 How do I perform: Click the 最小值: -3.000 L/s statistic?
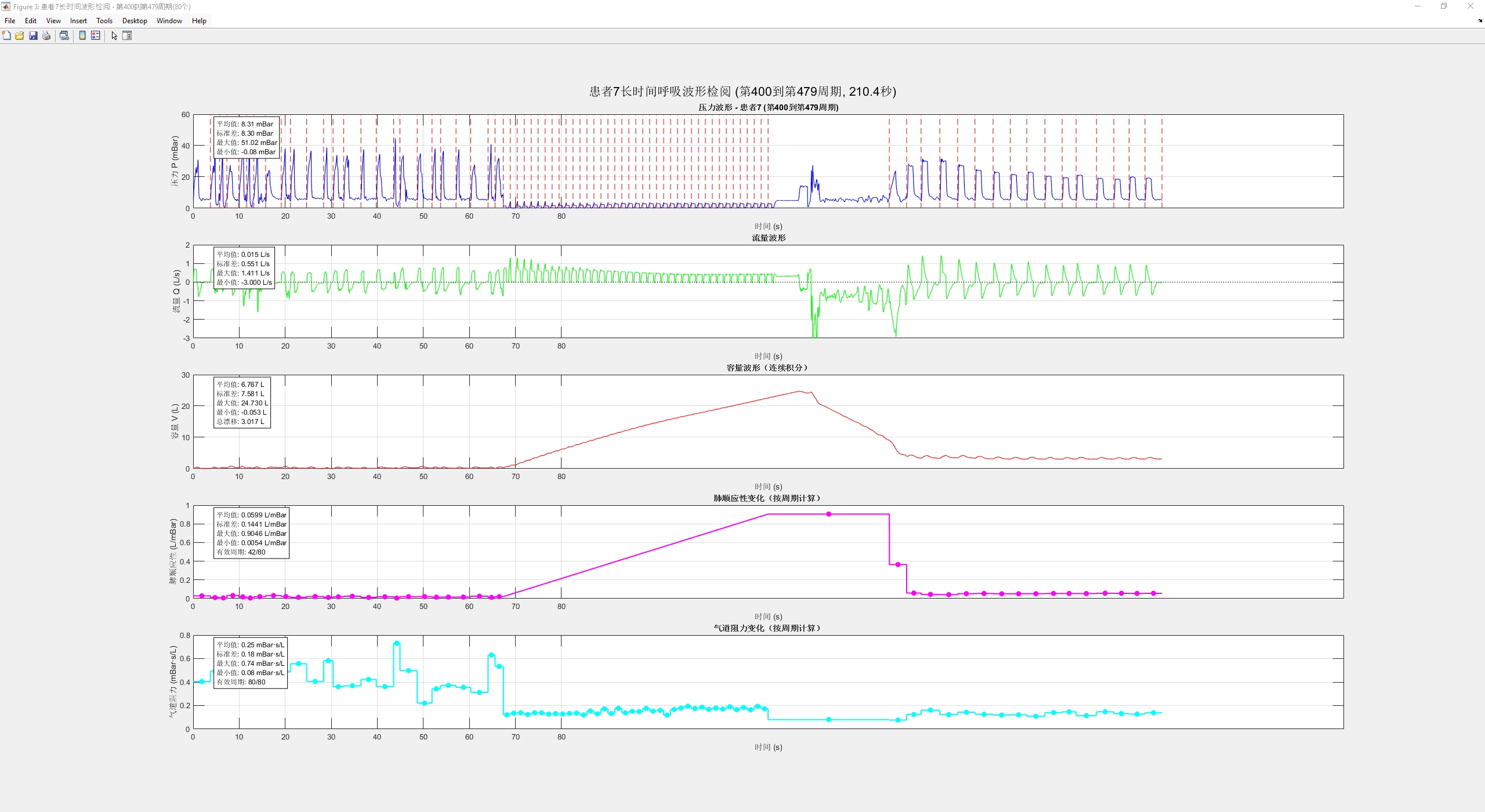point(244,282)
